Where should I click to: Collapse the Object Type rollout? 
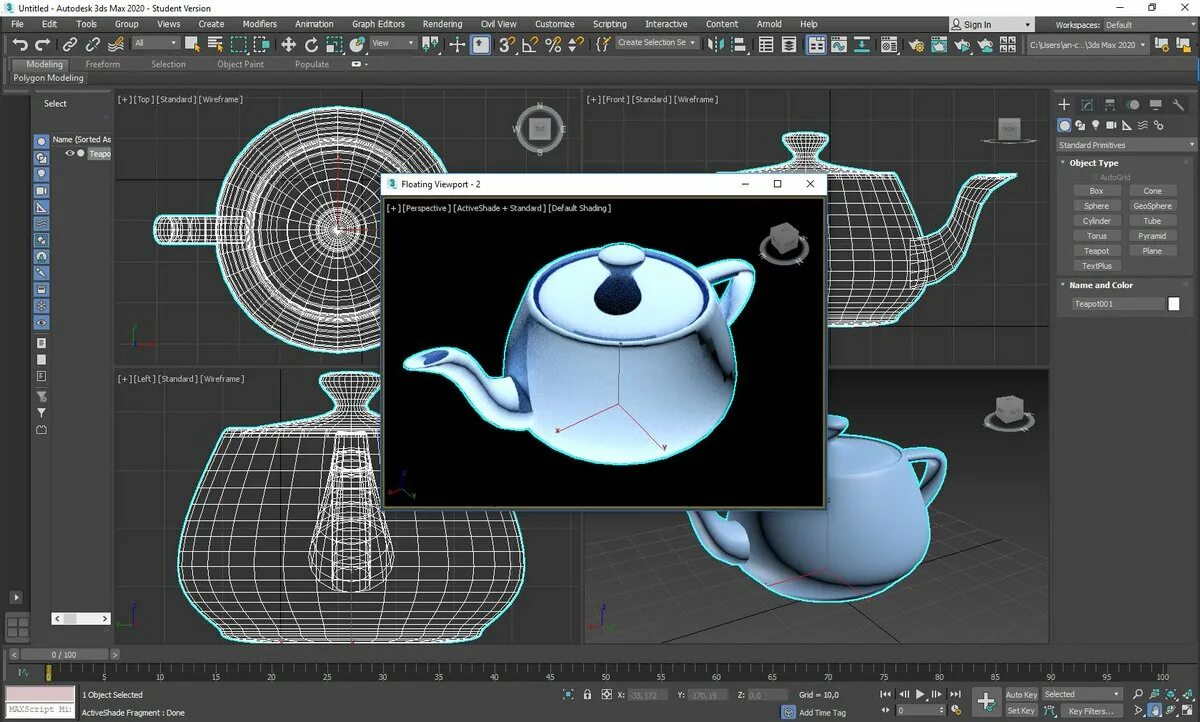(x=1093, y=163)
